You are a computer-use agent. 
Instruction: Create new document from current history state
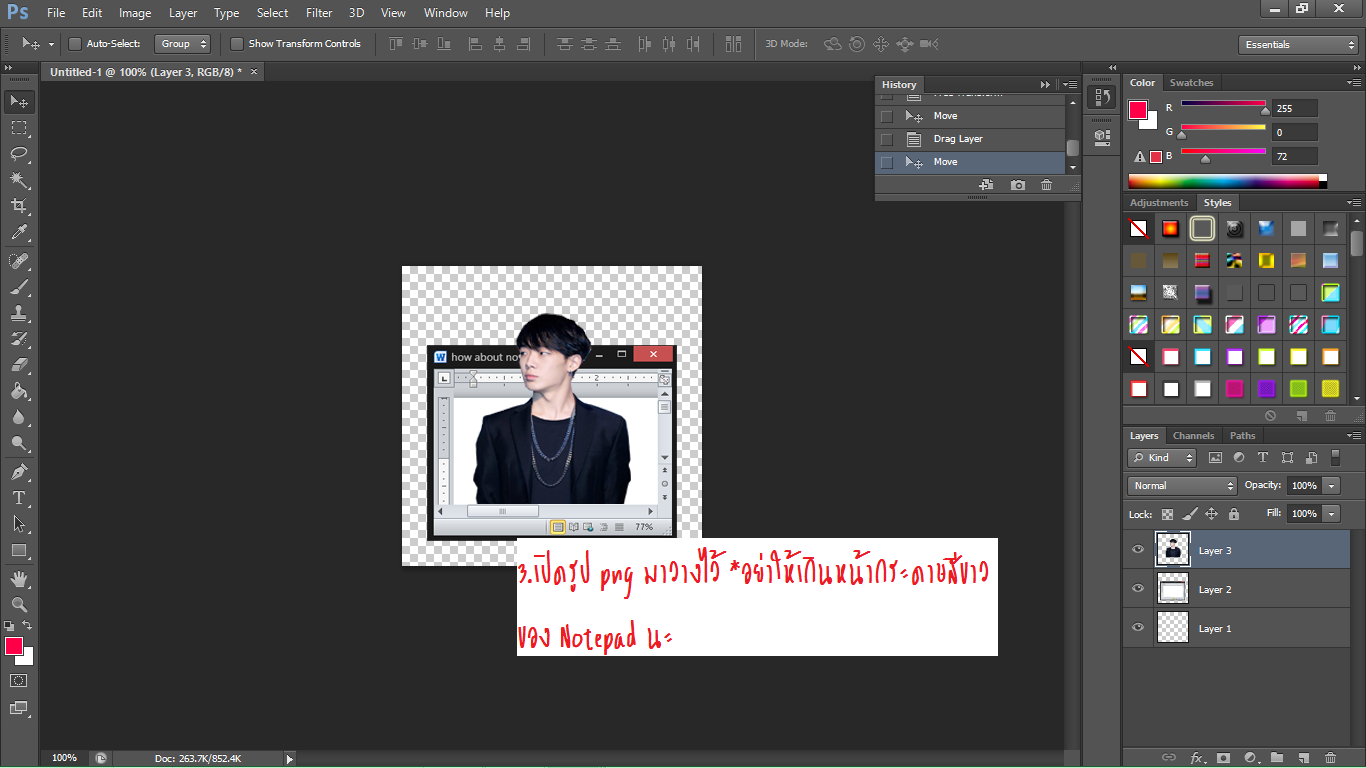point(986,185)
